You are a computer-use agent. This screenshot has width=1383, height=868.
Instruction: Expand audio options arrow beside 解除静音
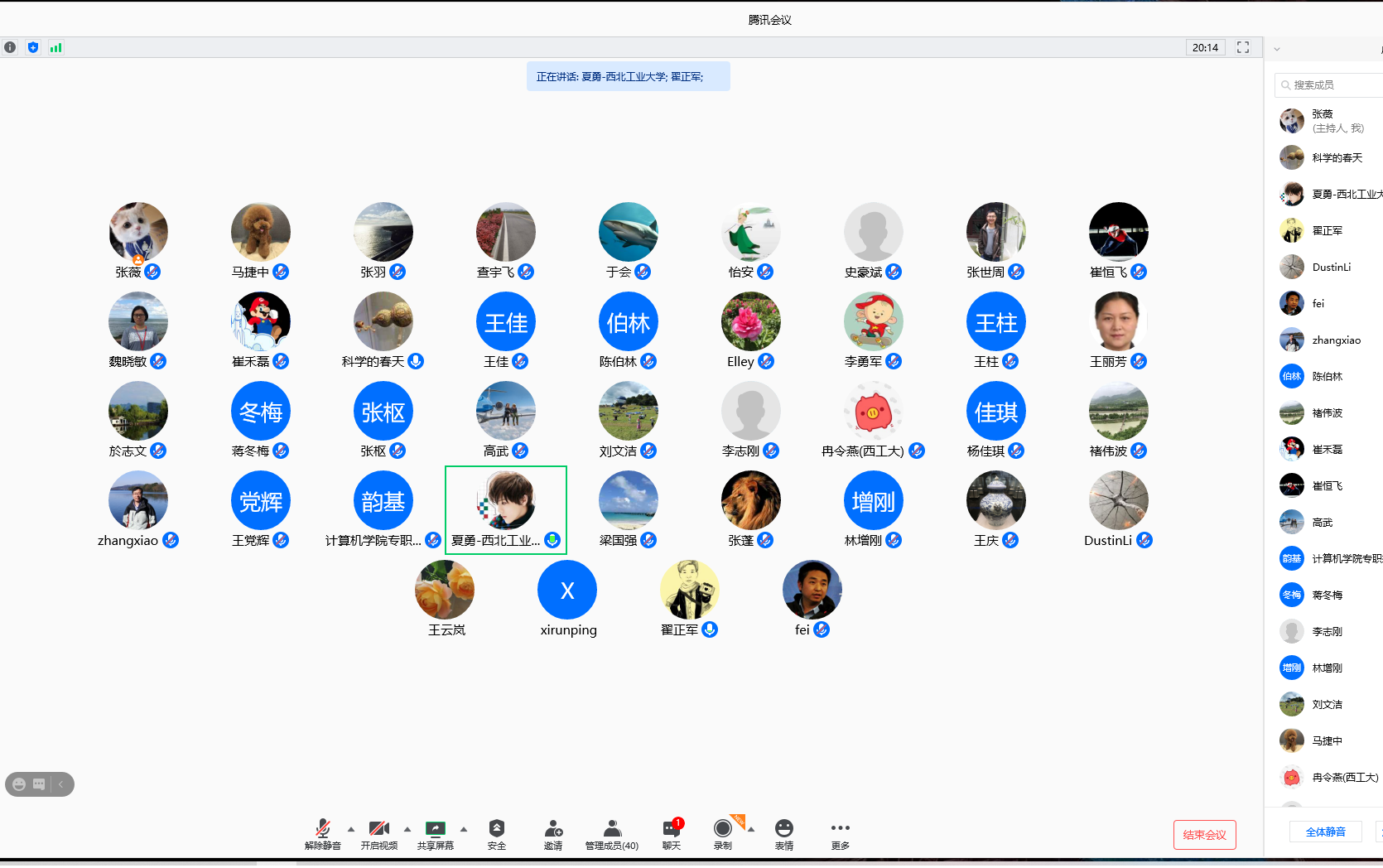[x=351, y=828]
